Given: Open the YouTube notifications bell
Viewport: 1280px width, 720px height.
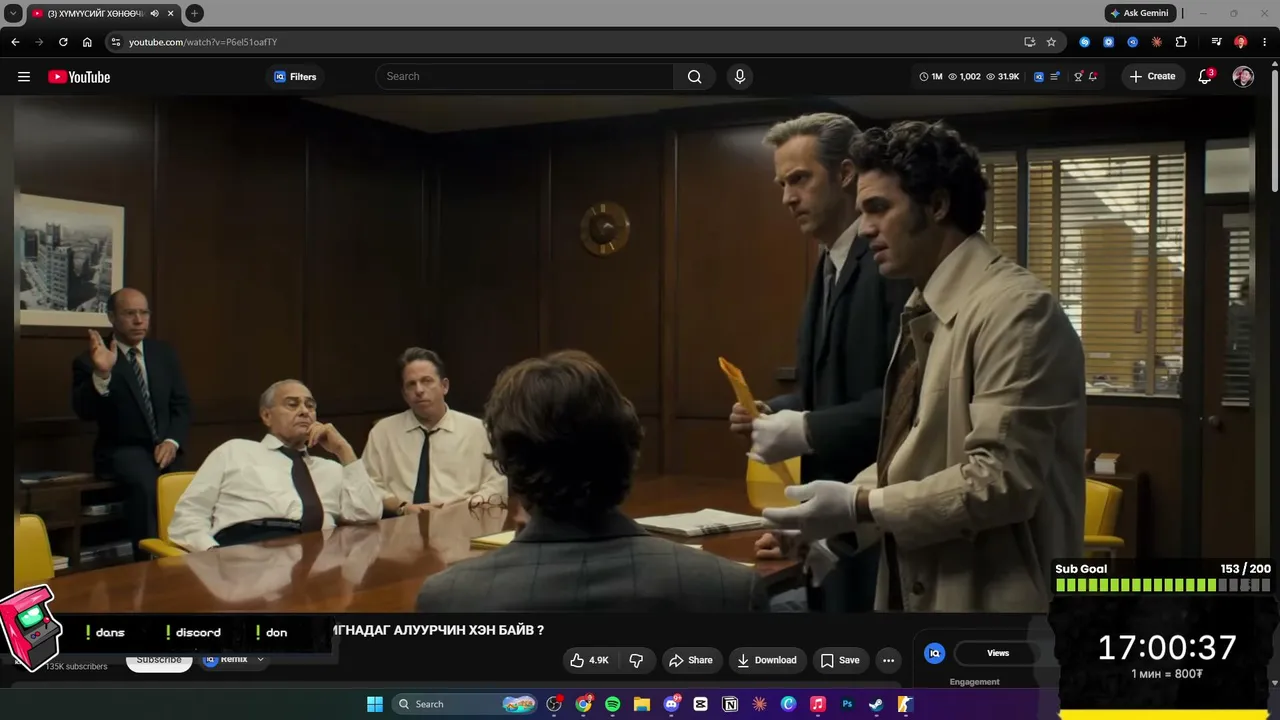Looking at the screenshot, I should pyautogui.click(x=1205, y=77).
